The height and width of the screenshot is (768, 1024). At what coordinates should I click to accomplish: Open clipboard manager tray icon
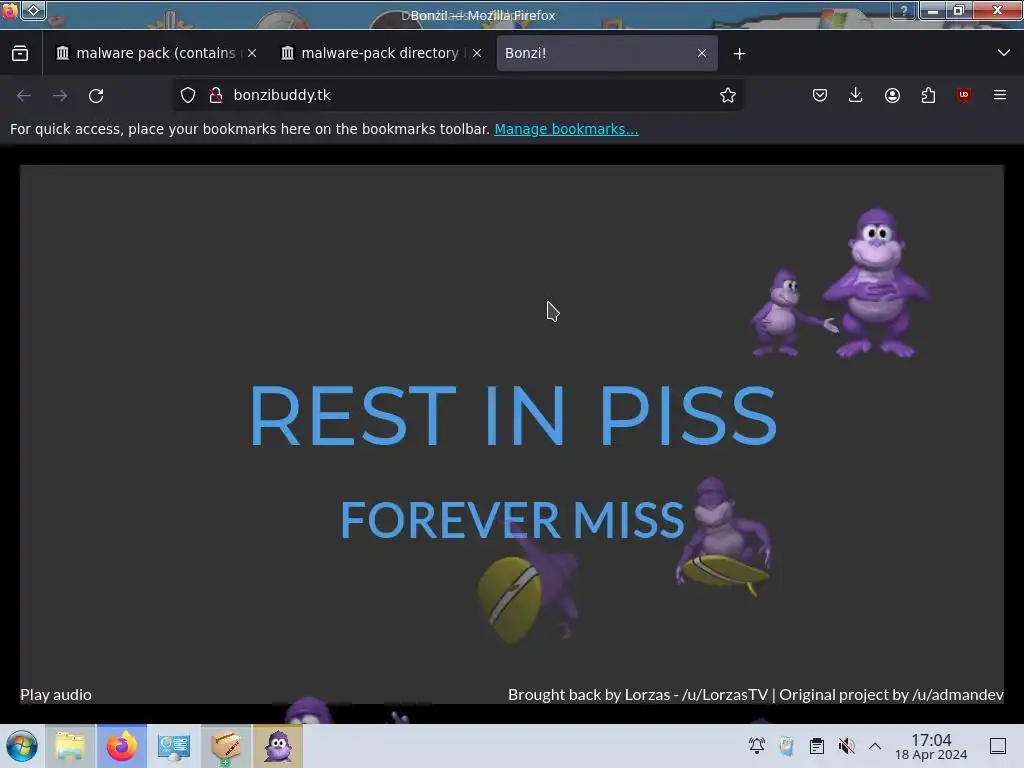tap(816, 746)
